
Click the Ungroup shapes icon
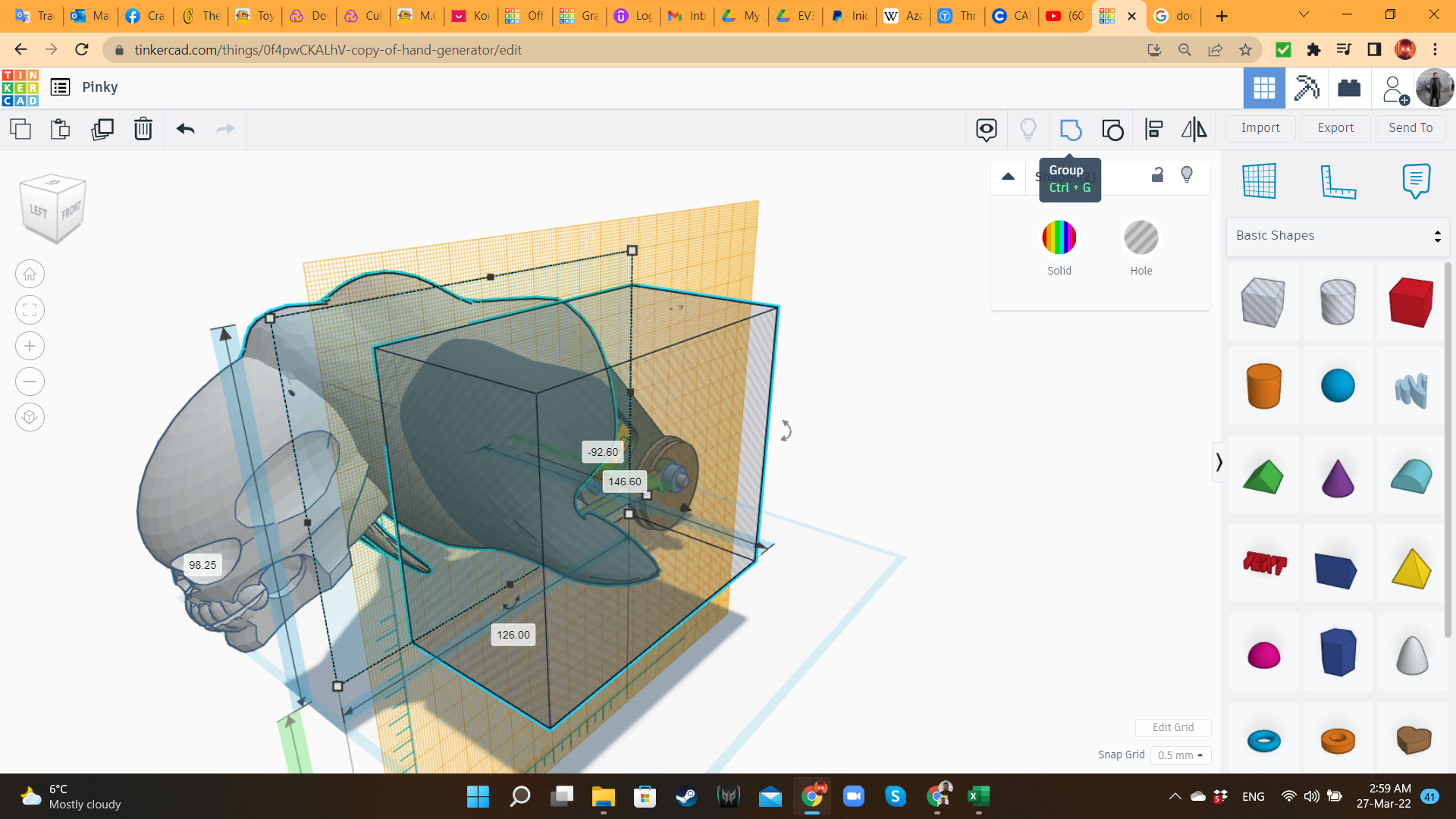coord(1112,130)
